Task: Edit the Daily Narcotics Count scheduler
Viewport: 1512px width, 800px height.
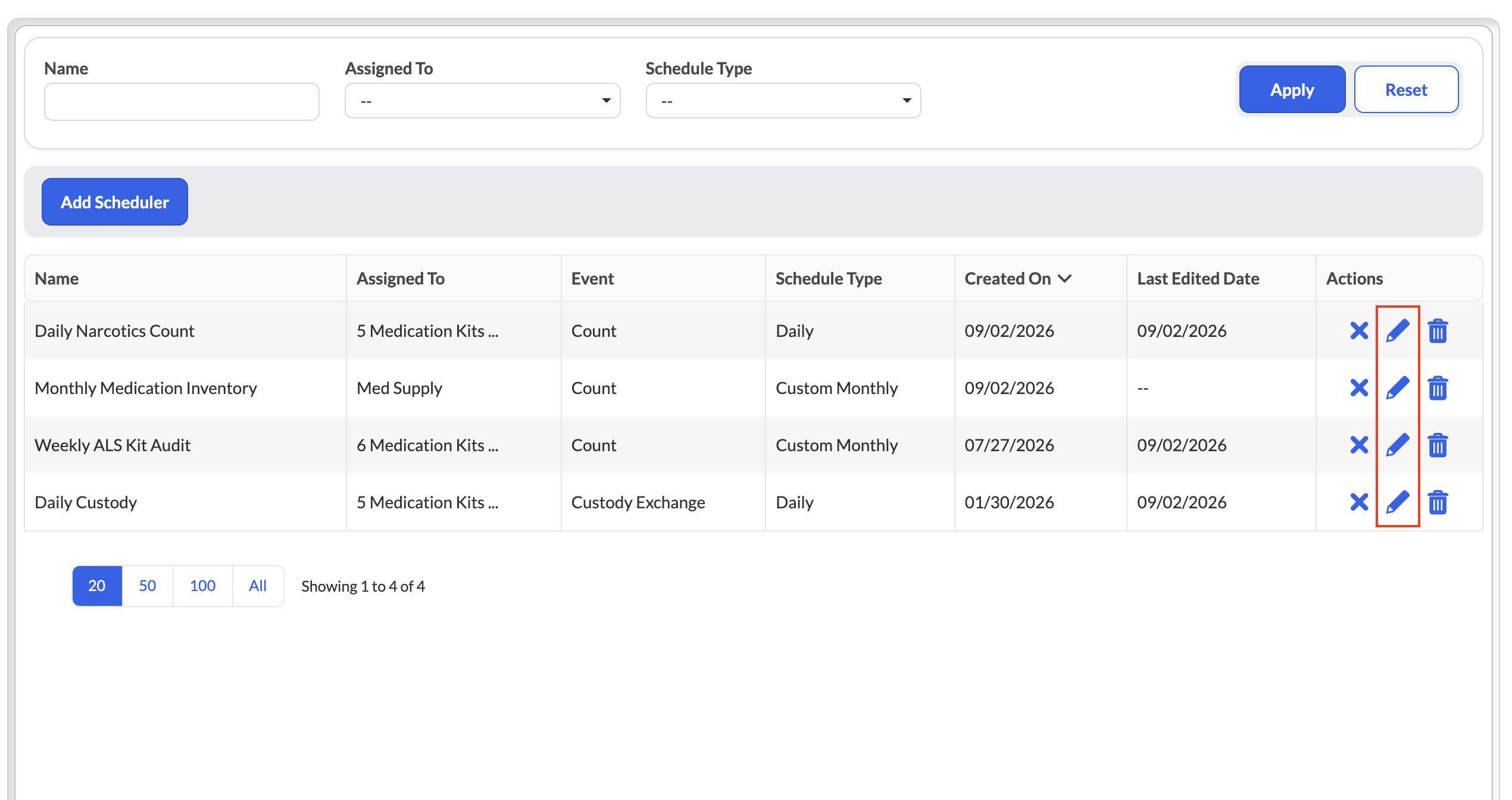Action: (x=1398, y=331)
